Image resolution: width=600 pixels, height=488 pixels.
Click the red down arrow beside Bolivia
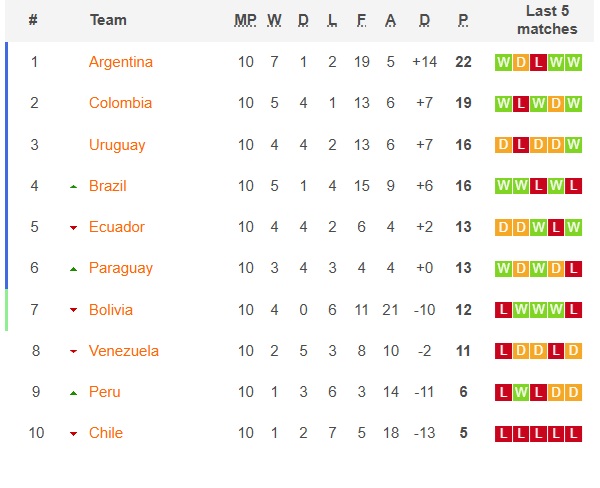(73, 310)
